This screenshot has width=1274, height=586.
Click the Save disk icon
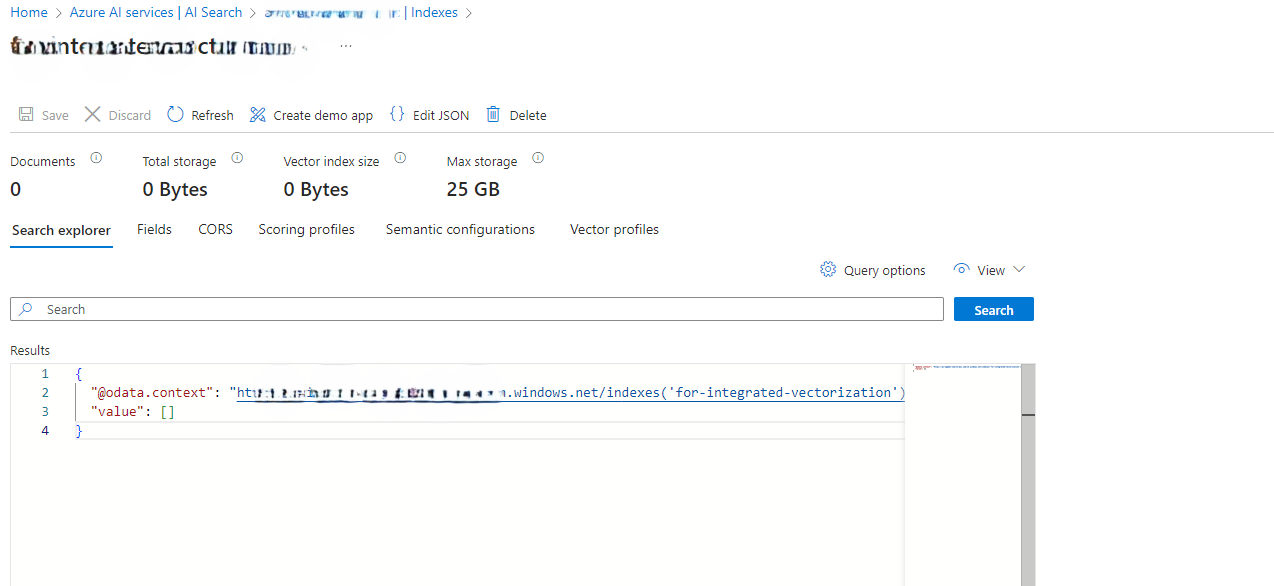[26, 115]
